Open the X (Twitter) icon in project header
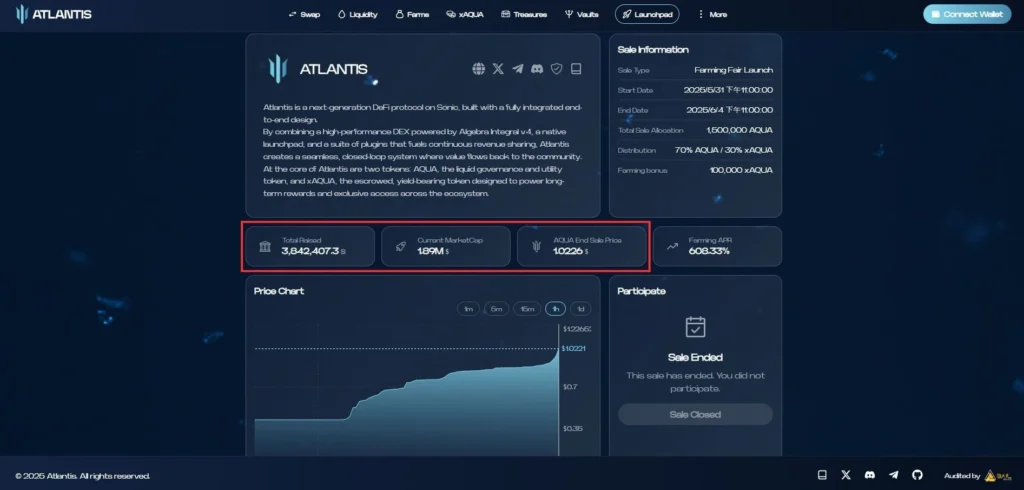Screen dimensions: 1024x490 click(498, 69)
